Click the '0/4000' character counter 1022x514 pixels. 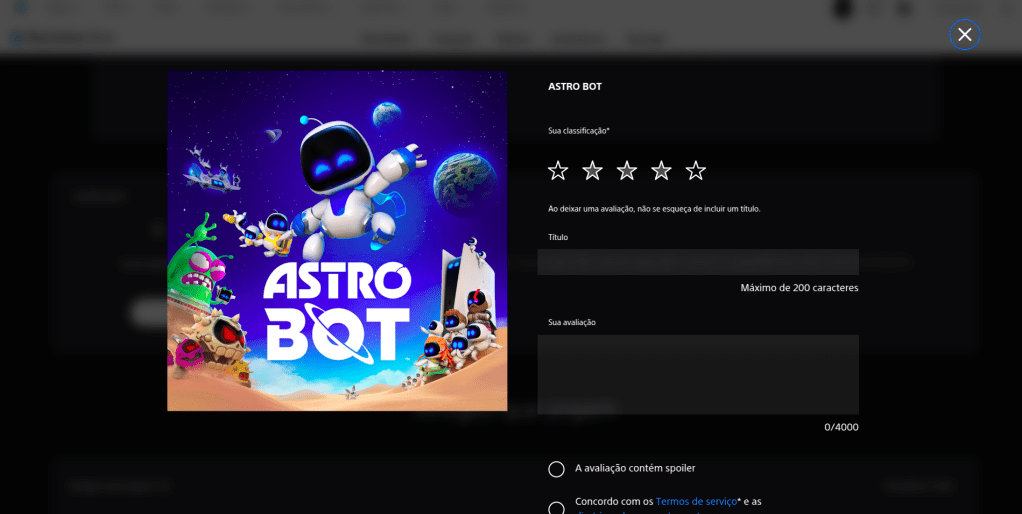[x=841, y=427]
